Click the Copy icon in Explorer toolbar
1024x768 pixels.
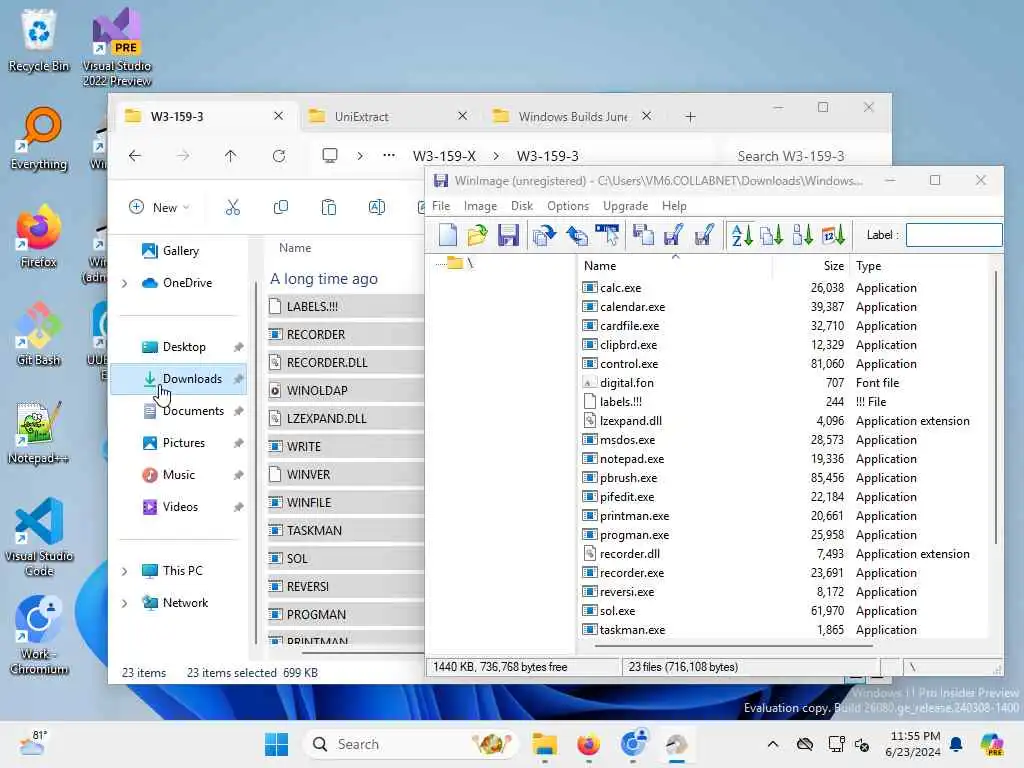coord(281,208)
